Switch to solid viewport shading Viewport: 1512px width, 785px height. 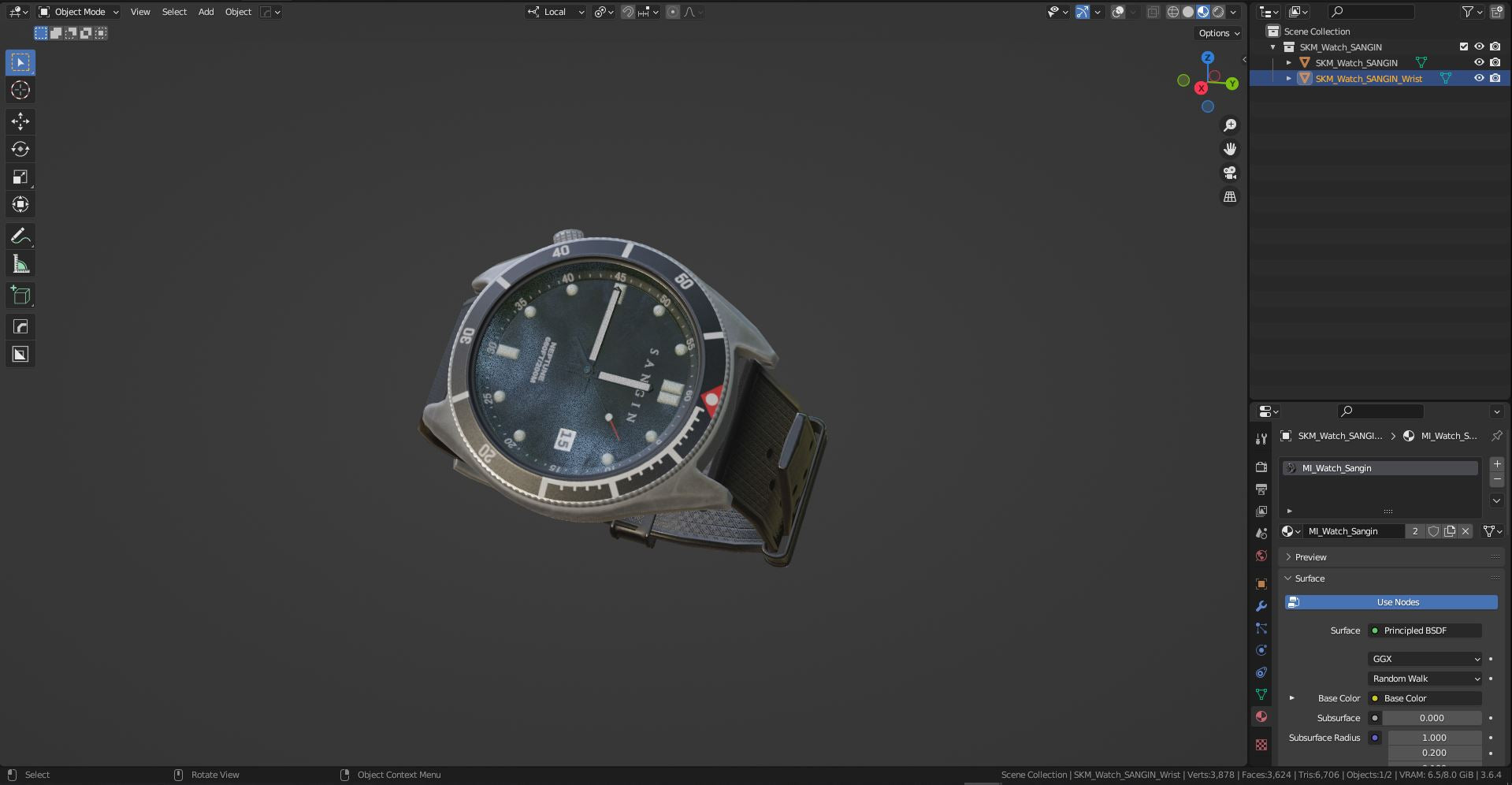(1188, 12)
